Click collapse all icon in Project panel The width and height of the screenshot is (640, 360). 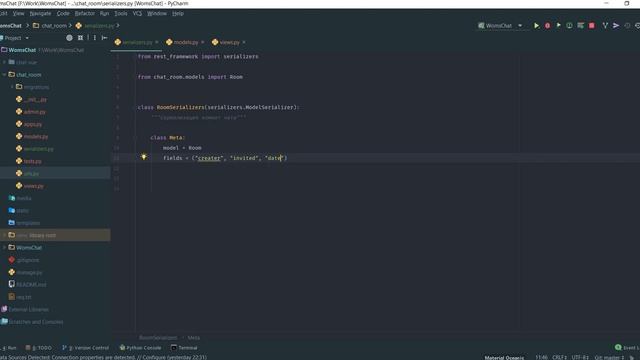[x=80, y=38]
